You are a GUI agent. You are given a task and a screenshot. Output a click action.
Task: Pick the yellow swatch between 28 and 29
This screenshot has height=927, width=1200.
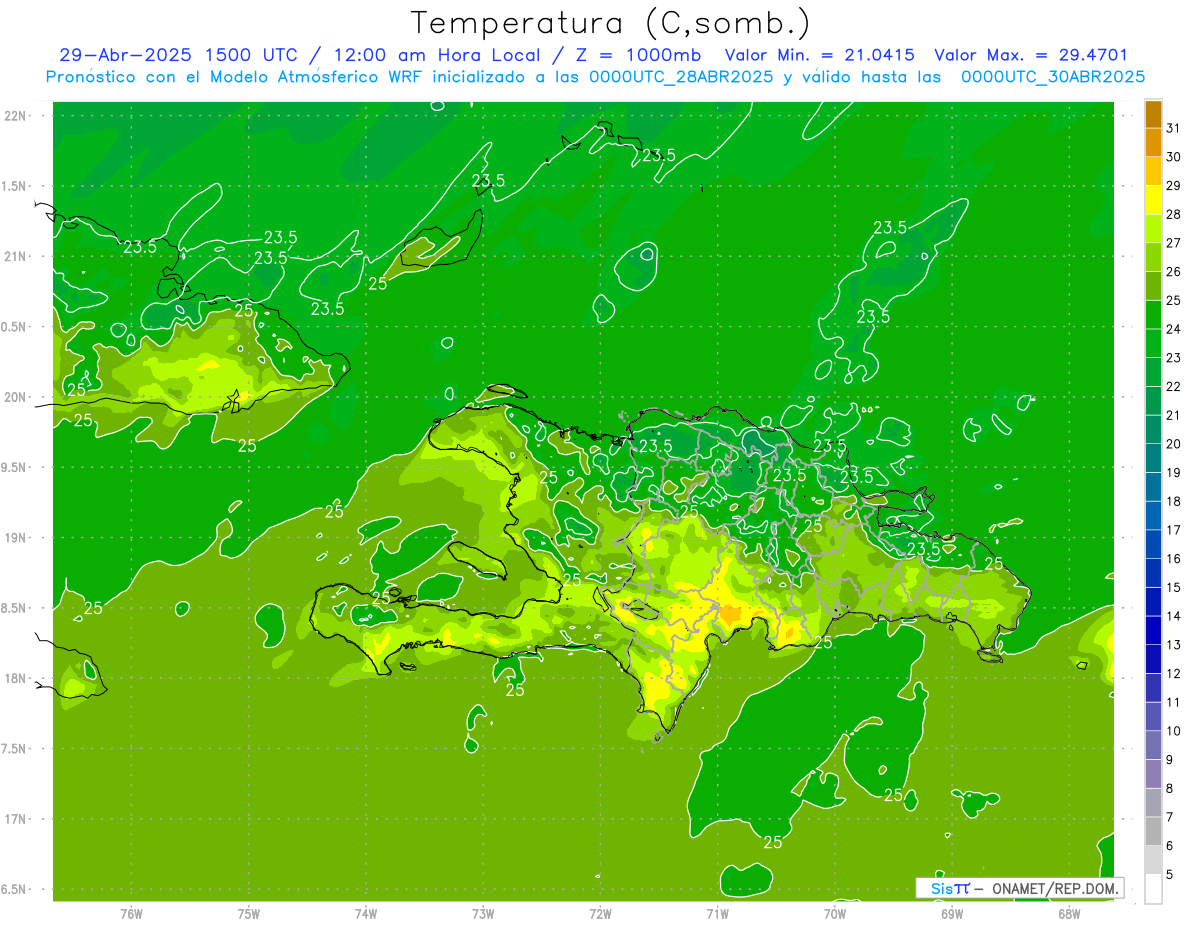point(1153,200)
